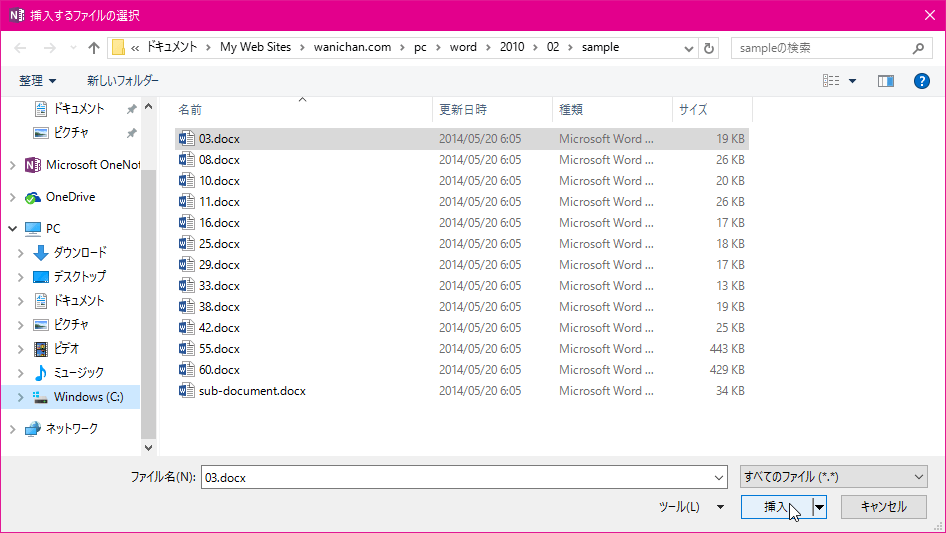The image size is (946, 533).
Task: Click the search magnifier icon
Action: [918, 48]
